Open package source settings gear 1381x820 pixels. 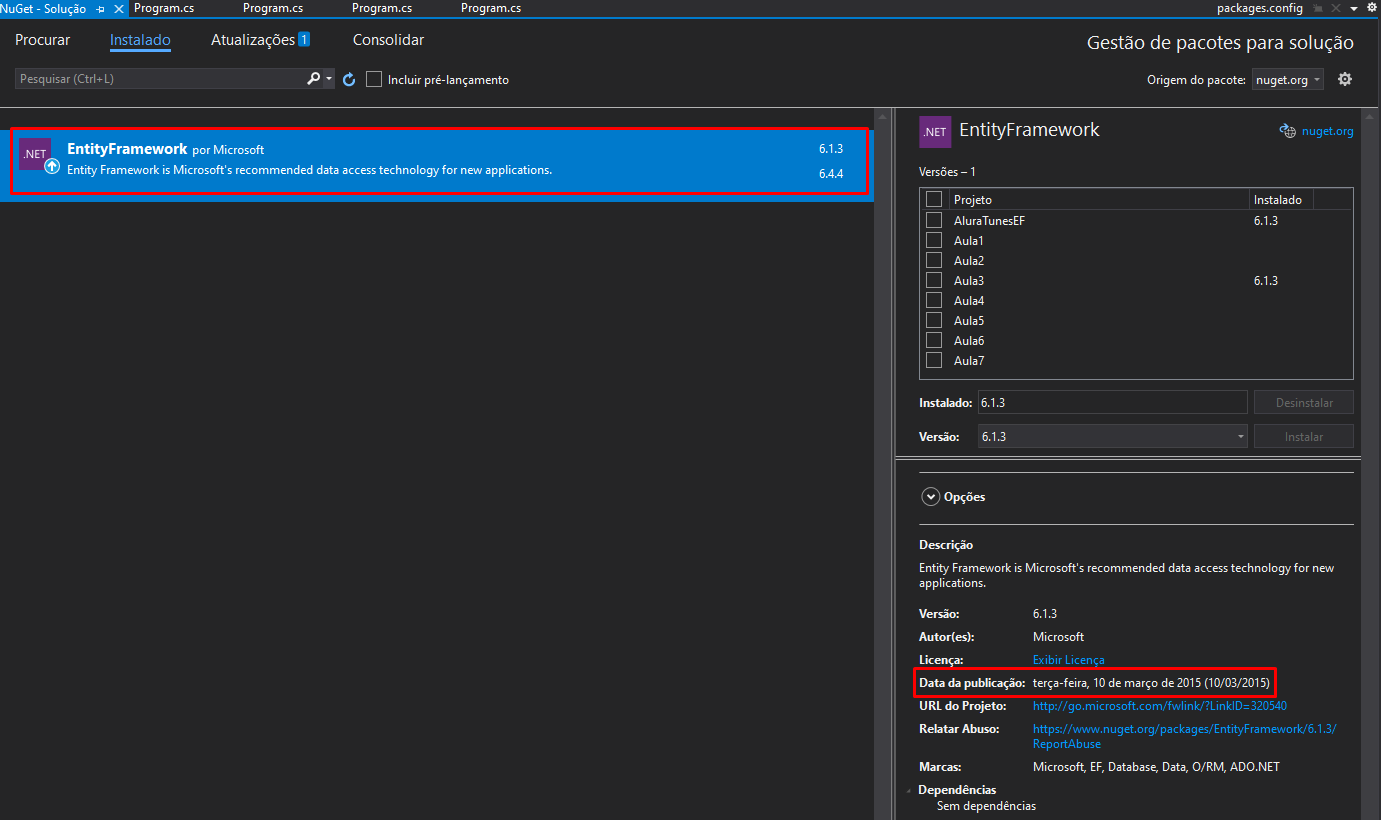point(1345,79)
